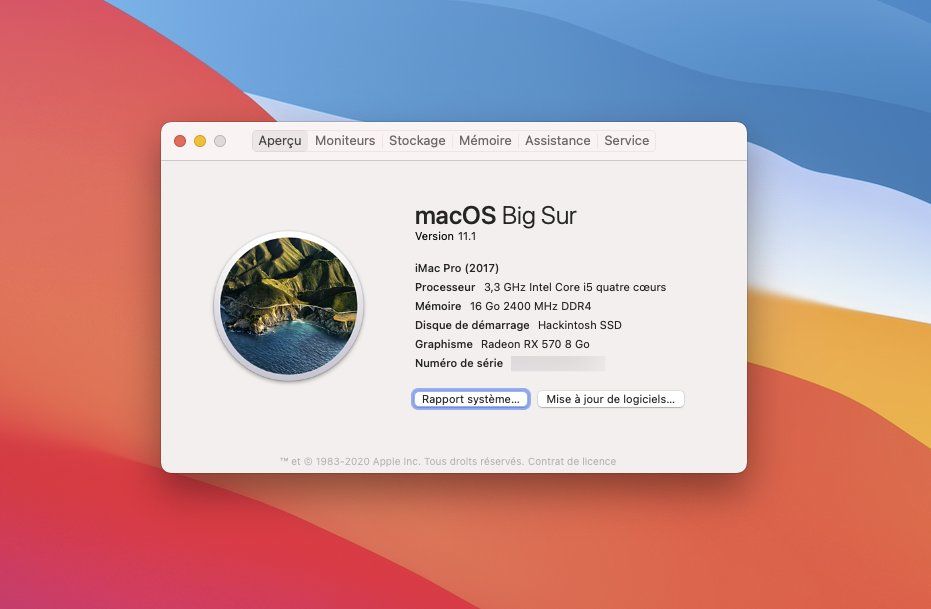Viewport: 931px width, 609px height.
Task: Switch to the Aperçu tab
Action: point(280,141)
